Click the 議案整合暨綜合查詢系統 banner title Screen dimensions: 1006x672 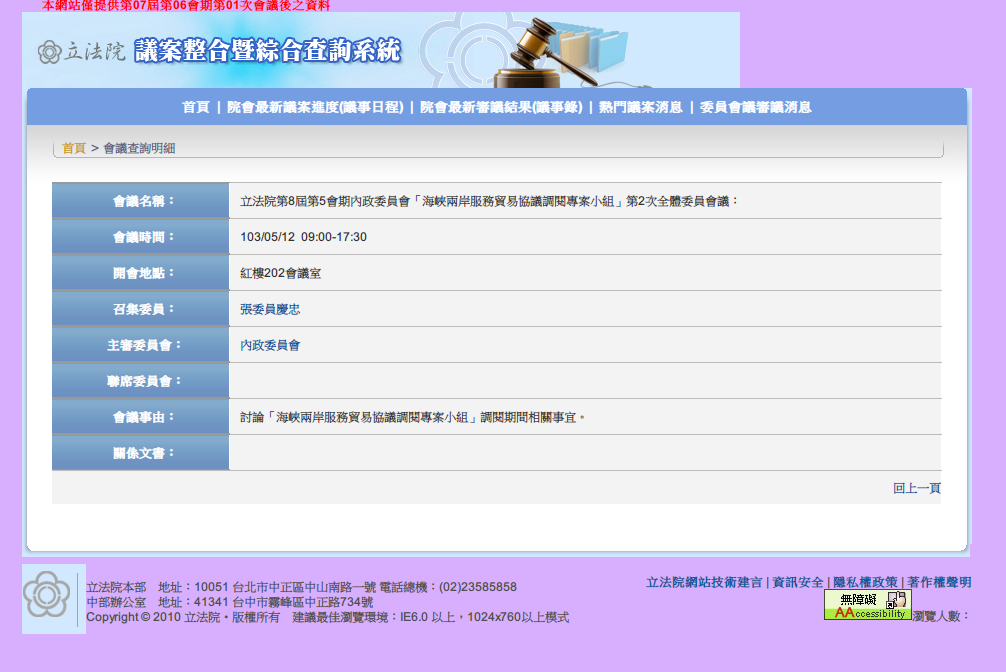tap(267, 51)
